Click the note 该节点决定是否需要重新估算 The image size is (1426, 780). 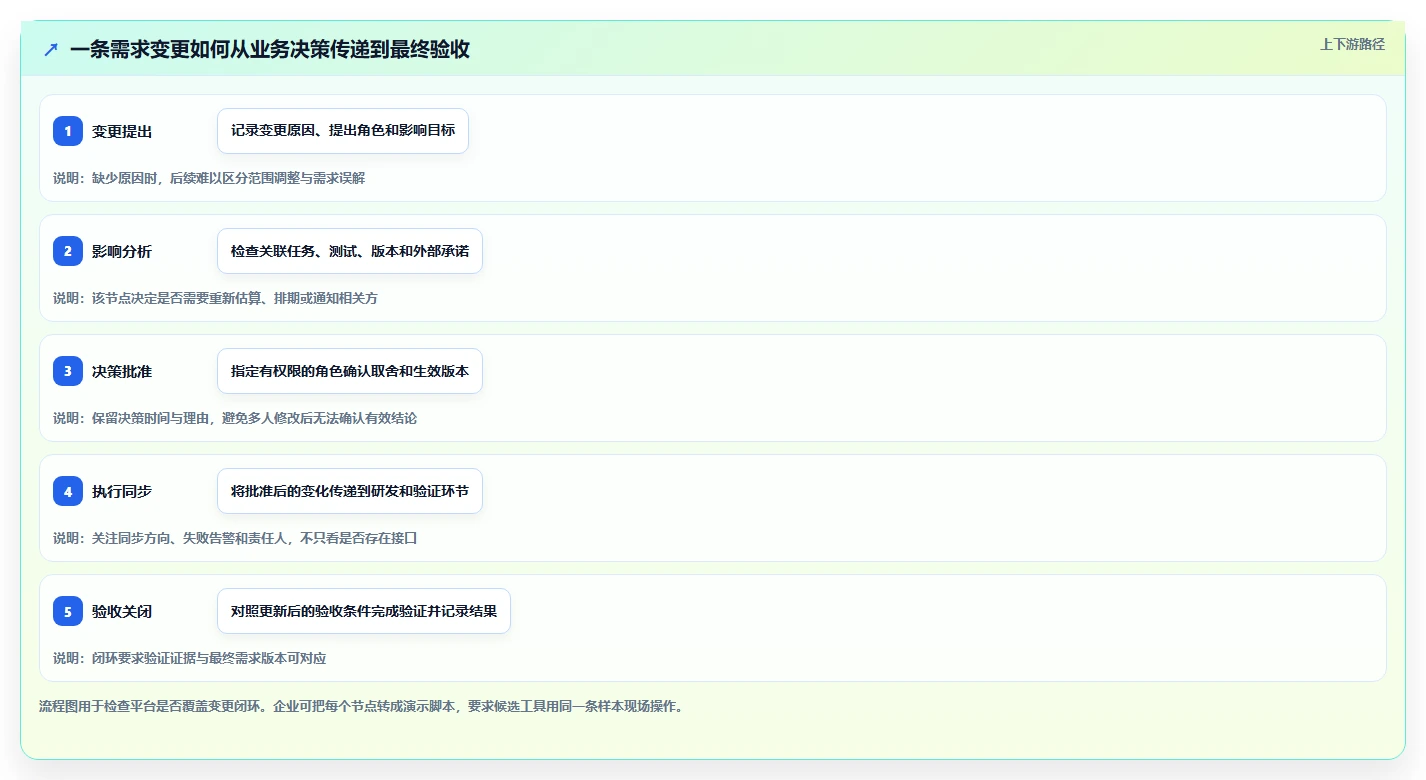215,298
